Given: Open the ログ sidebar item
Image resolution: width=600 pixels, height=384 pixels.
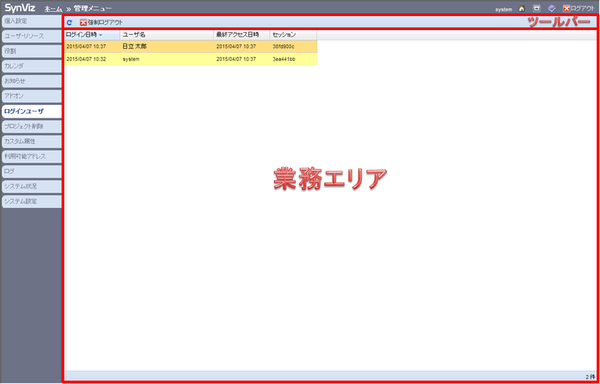Looking at the screenshot, I should click(x=31, y=171).
